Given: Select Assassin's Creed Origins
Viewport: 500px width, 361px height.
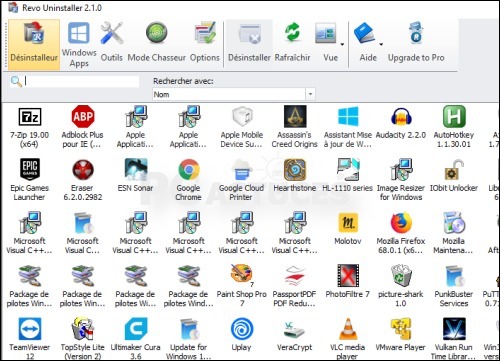Looking at the screenshot, I should (x=295, y=127).
